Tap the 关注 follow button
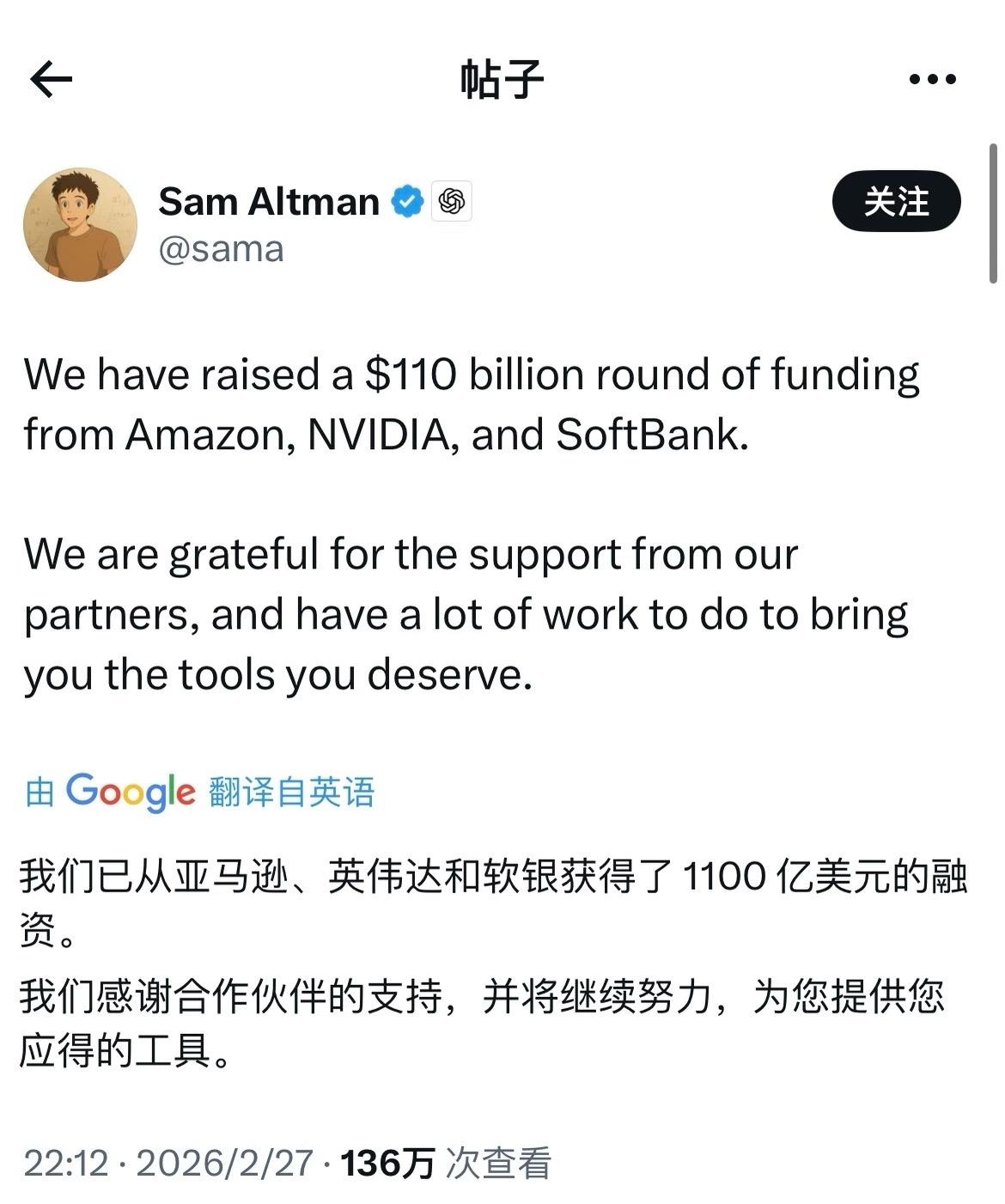The image size is (1005, 1204). 897,201
